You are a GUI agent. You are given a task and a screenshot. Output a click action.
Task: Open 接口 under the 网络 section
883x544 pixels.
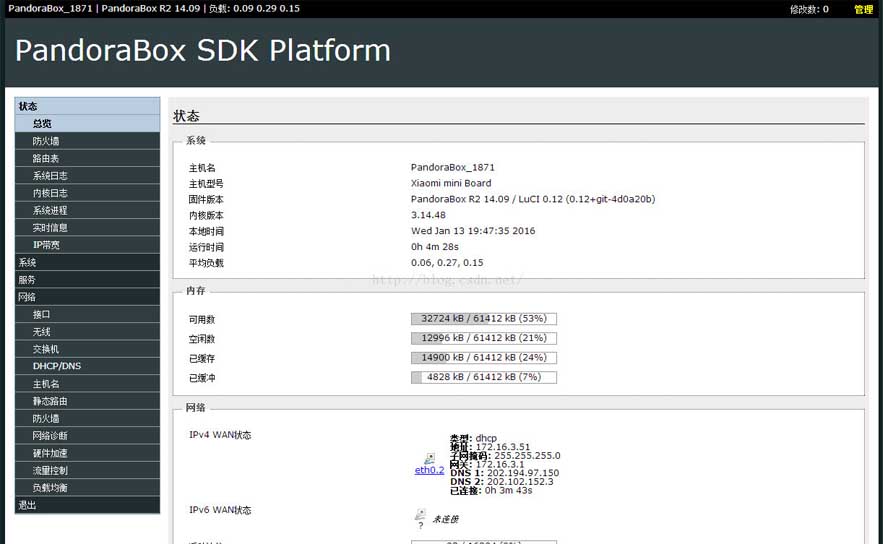coord(87,314)
